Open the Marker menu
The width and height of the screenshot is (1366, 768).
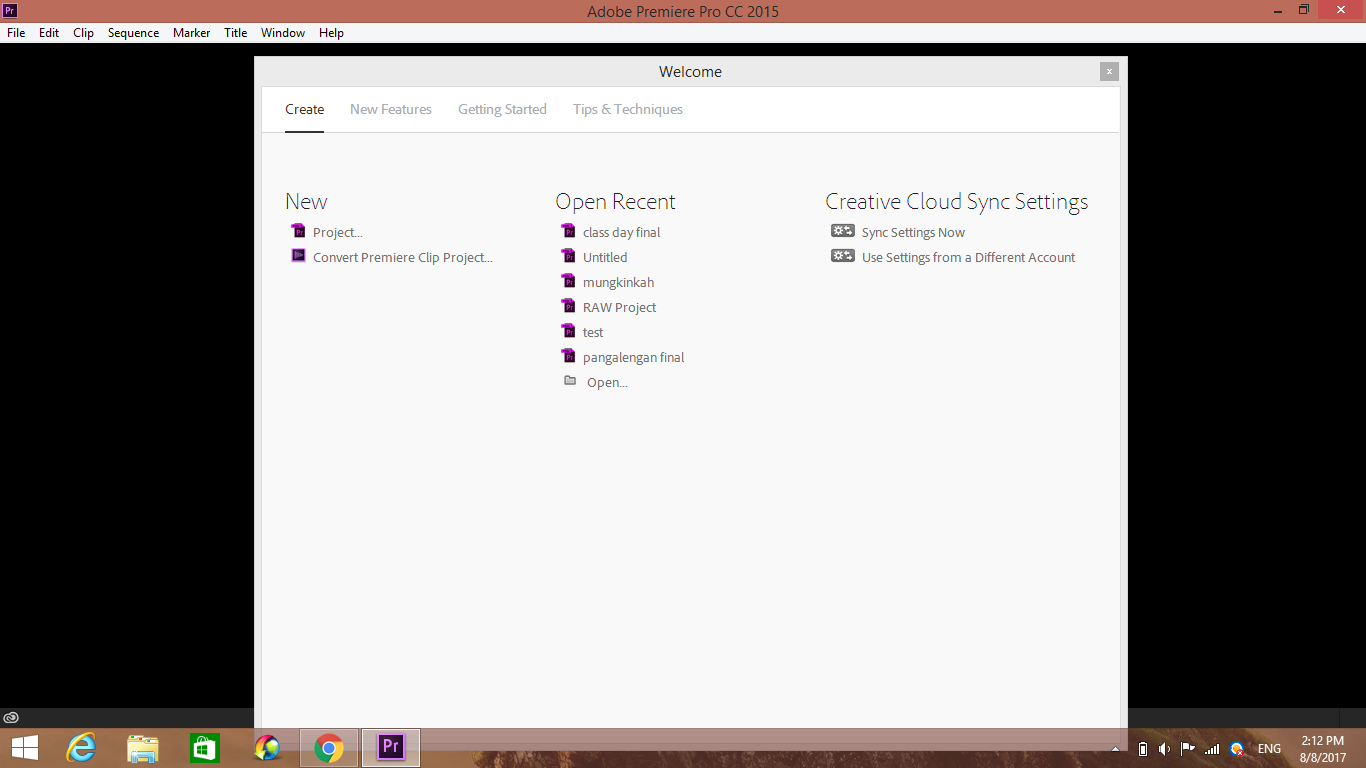point(191,32)
